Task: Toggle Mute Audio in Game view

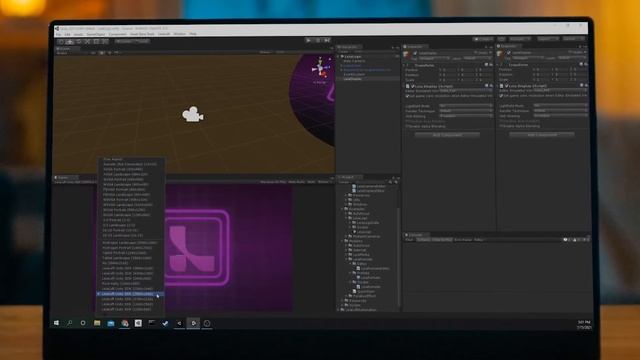Action: [x=296, y=182]
